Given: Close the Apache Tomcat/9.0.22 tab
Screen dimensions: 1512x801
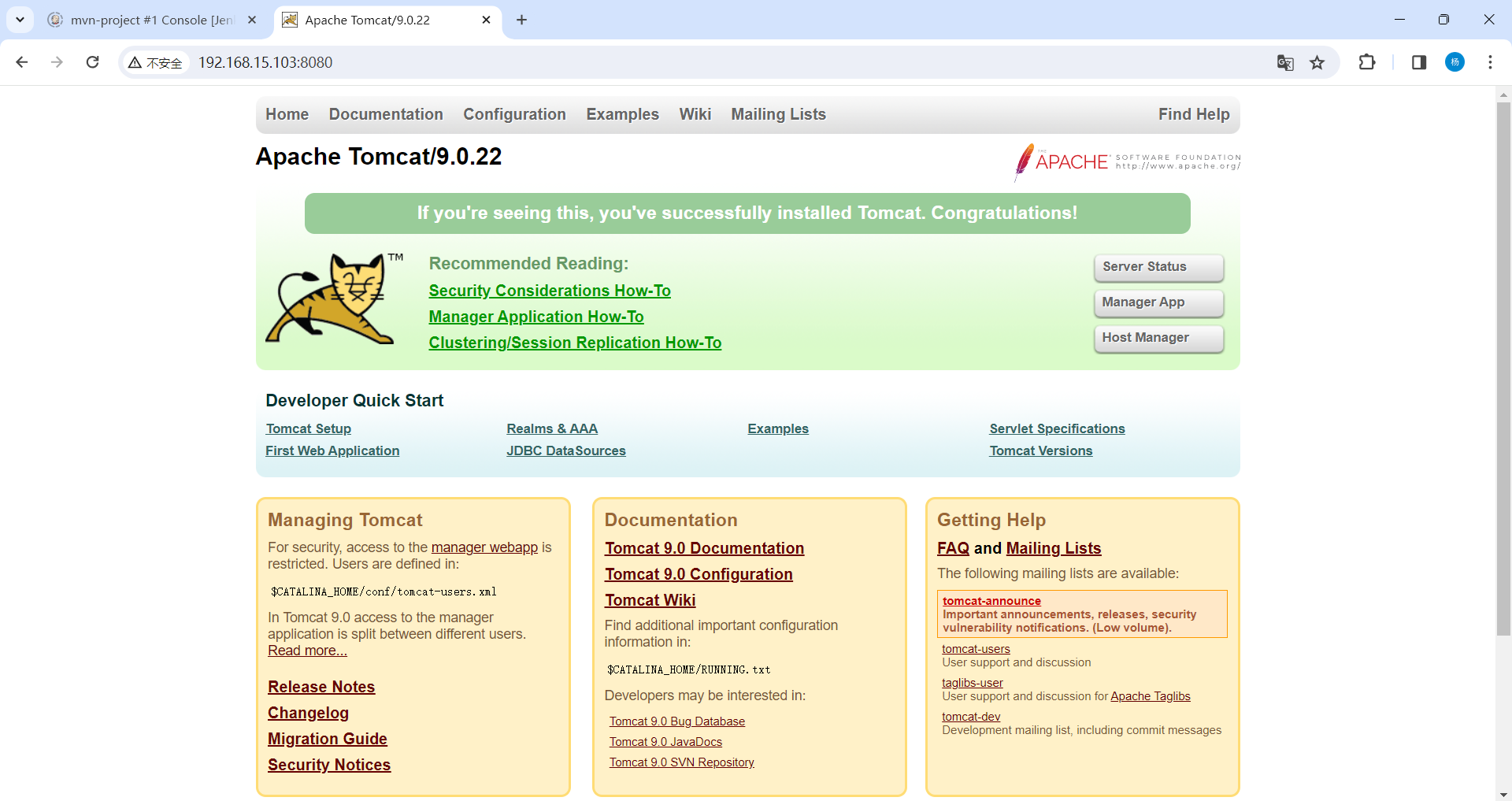Looking at the screenshot, I should pyautogui.click(x=486, y=20).
